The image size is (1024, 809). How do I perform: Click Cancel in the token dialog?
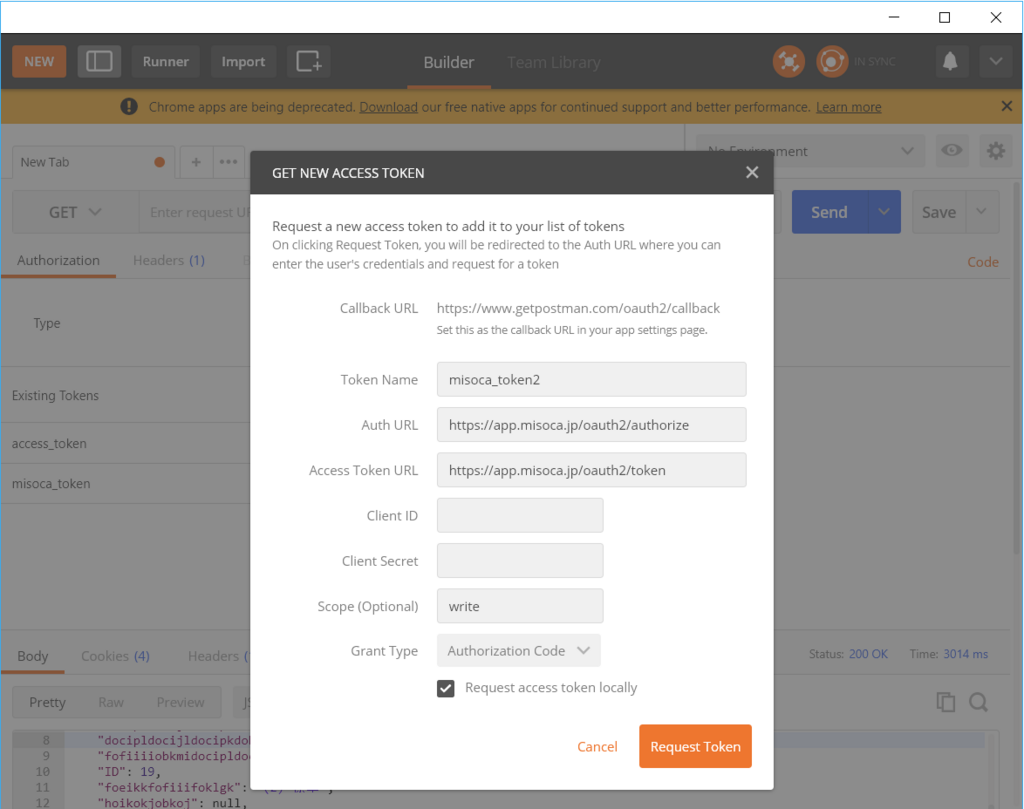(597, 746)
